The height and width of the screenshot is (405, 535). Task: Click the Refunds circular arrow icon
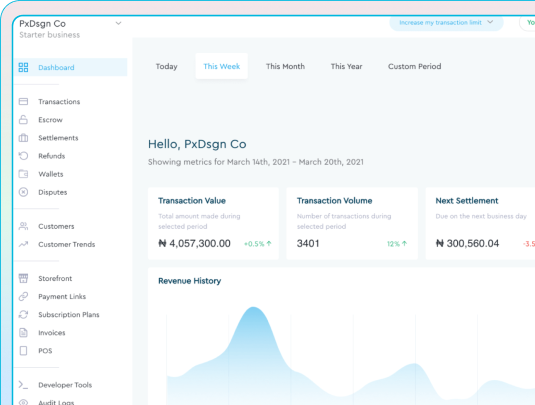23,156
